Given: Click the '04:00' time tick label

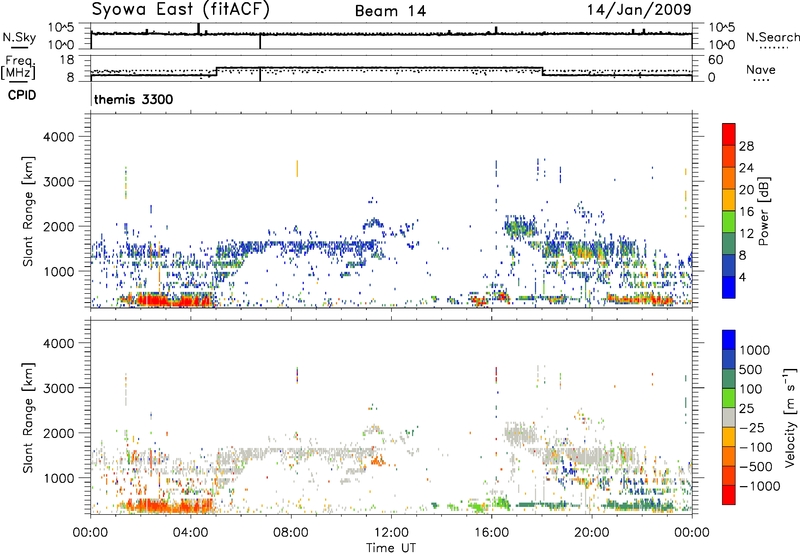Looking at the screenshot, I should pyautogui.click(x=191, y=533).
